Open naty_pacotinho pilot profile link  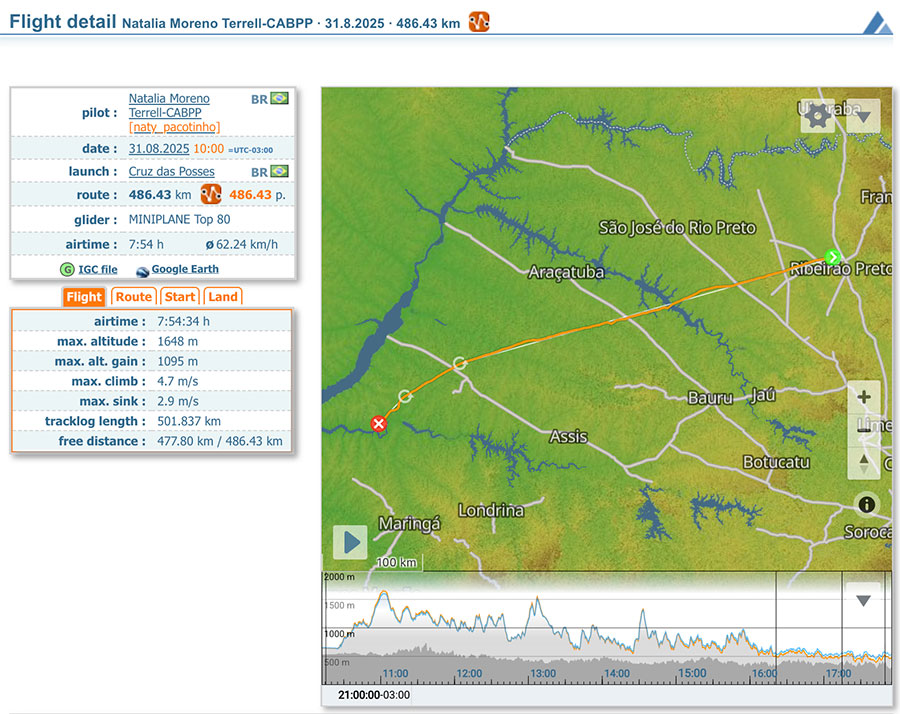click(174, 127)
